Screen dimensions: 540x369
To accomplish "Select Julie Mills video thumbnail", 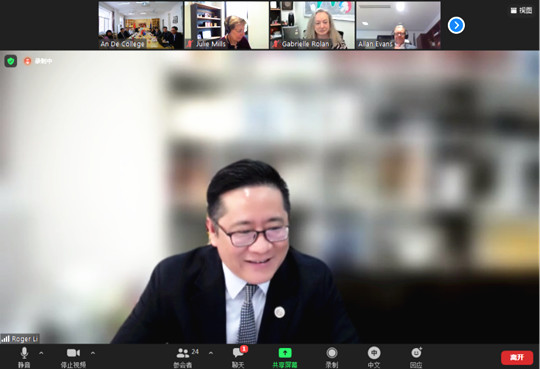I will click(x=227, y=25).
